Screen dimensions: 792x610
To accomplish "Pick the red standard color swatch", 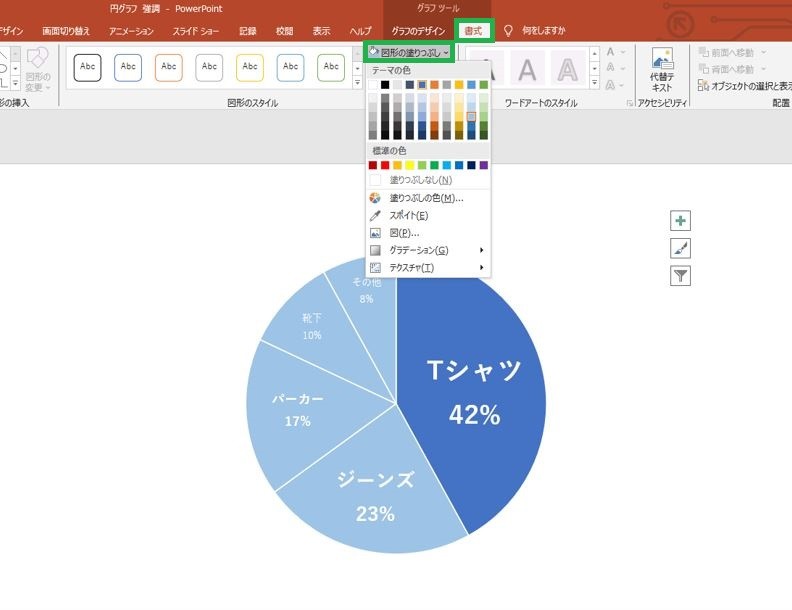I will click(385, 165).
